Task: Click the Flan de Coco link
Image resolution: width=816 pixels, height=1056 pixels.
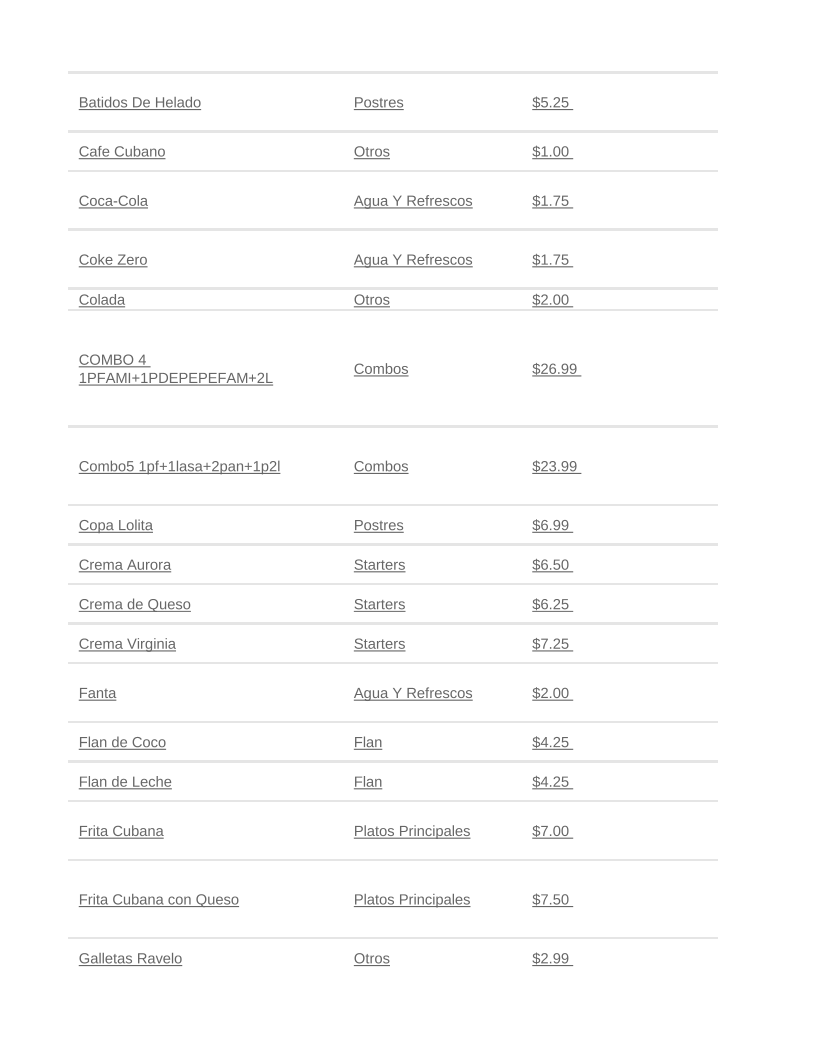Action: tap(122, 743)
